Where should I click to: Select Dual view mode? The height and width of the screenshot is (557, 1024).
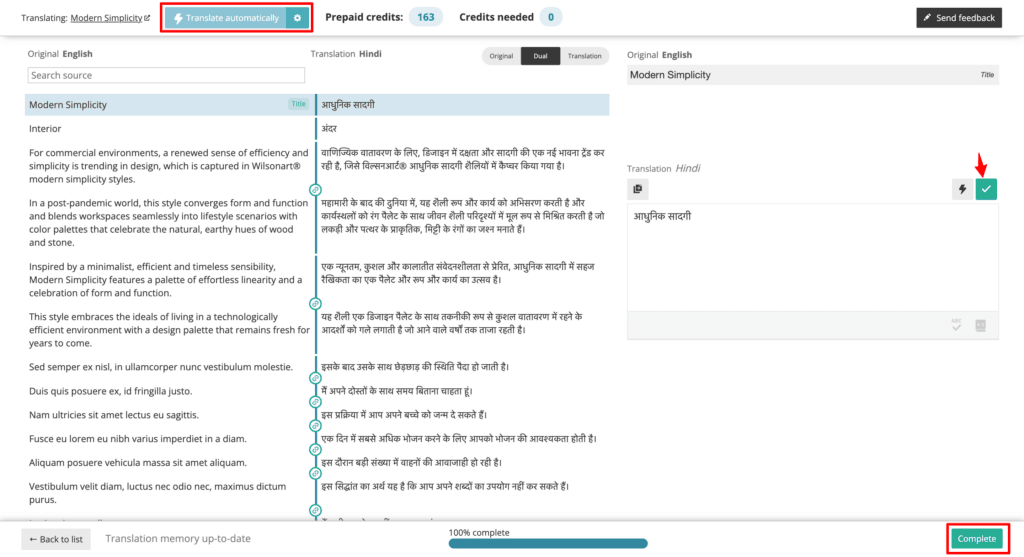pos(540,56)
